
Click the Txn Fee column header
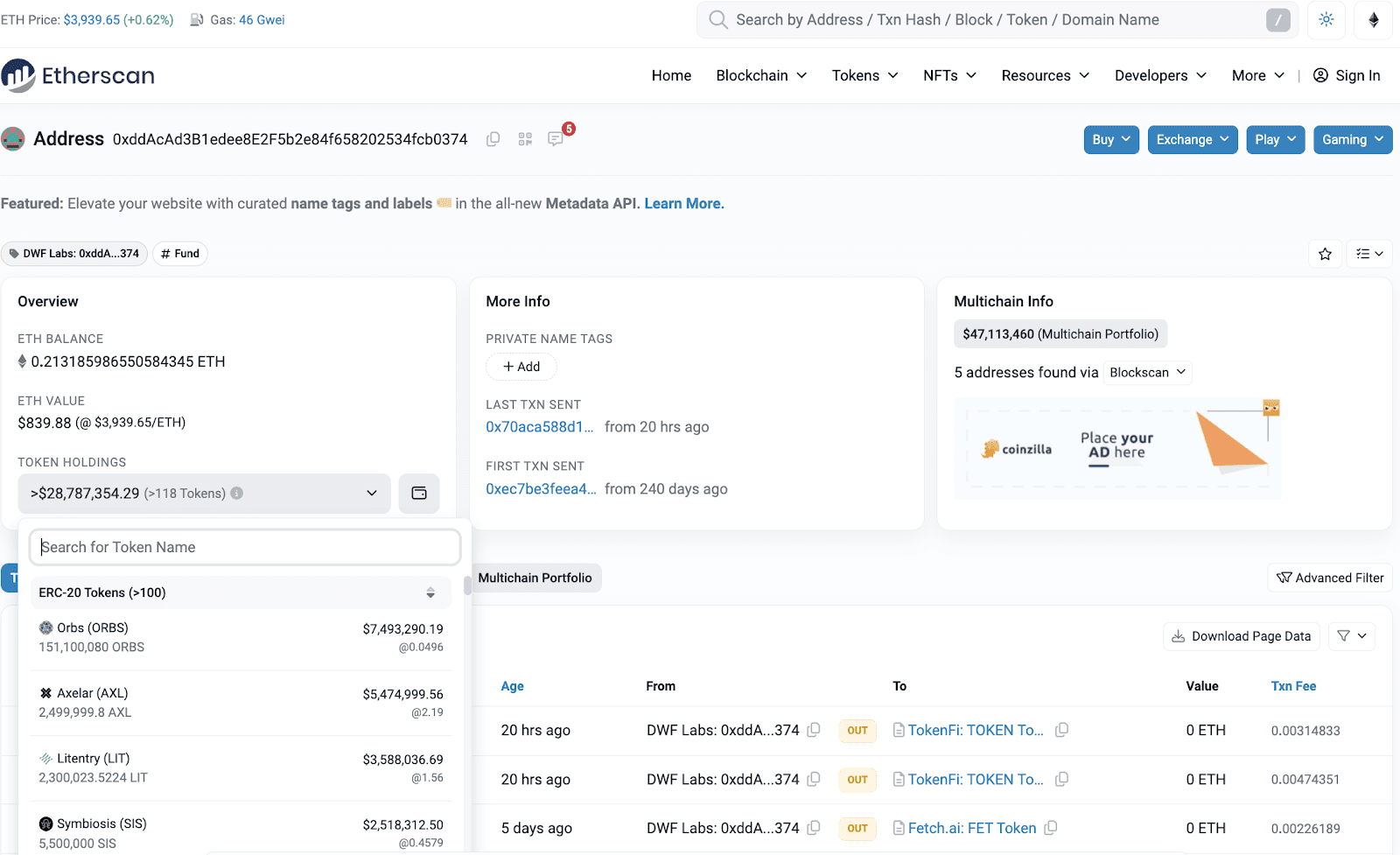(x=1293, y=686)
